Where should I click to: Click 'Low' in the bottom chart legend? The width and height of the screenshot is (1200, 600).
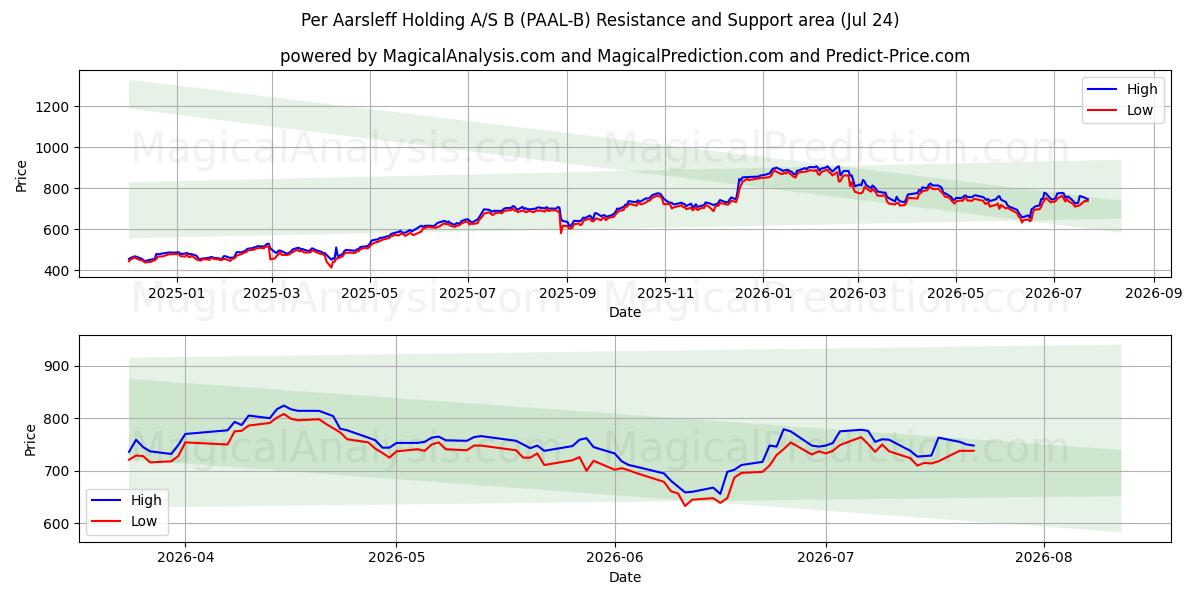click(x=144, y=521)
